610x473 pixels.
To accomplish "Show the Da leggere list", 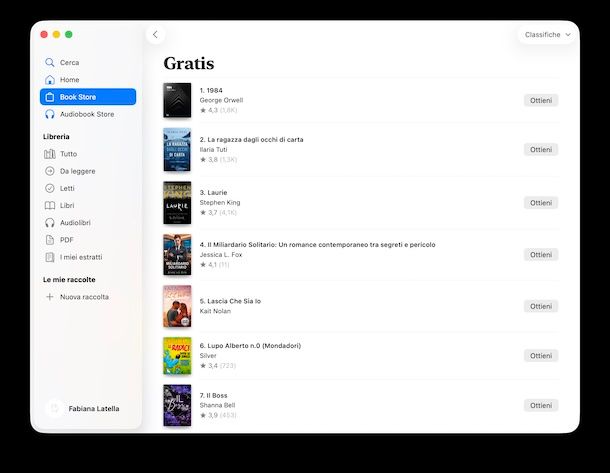I will click(x=77, y=171).
